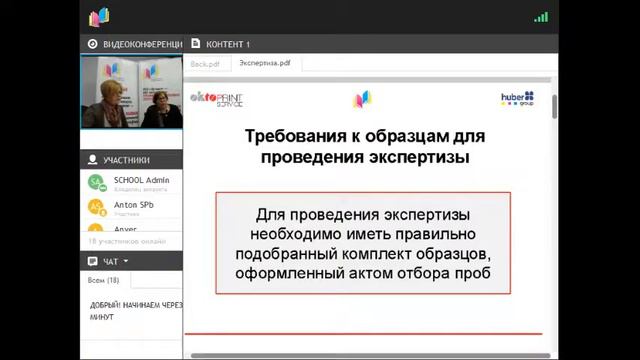Open the Видеоконференция panel header
The height and width of the screenshot is (360, 640).
(x=131, y=44)
